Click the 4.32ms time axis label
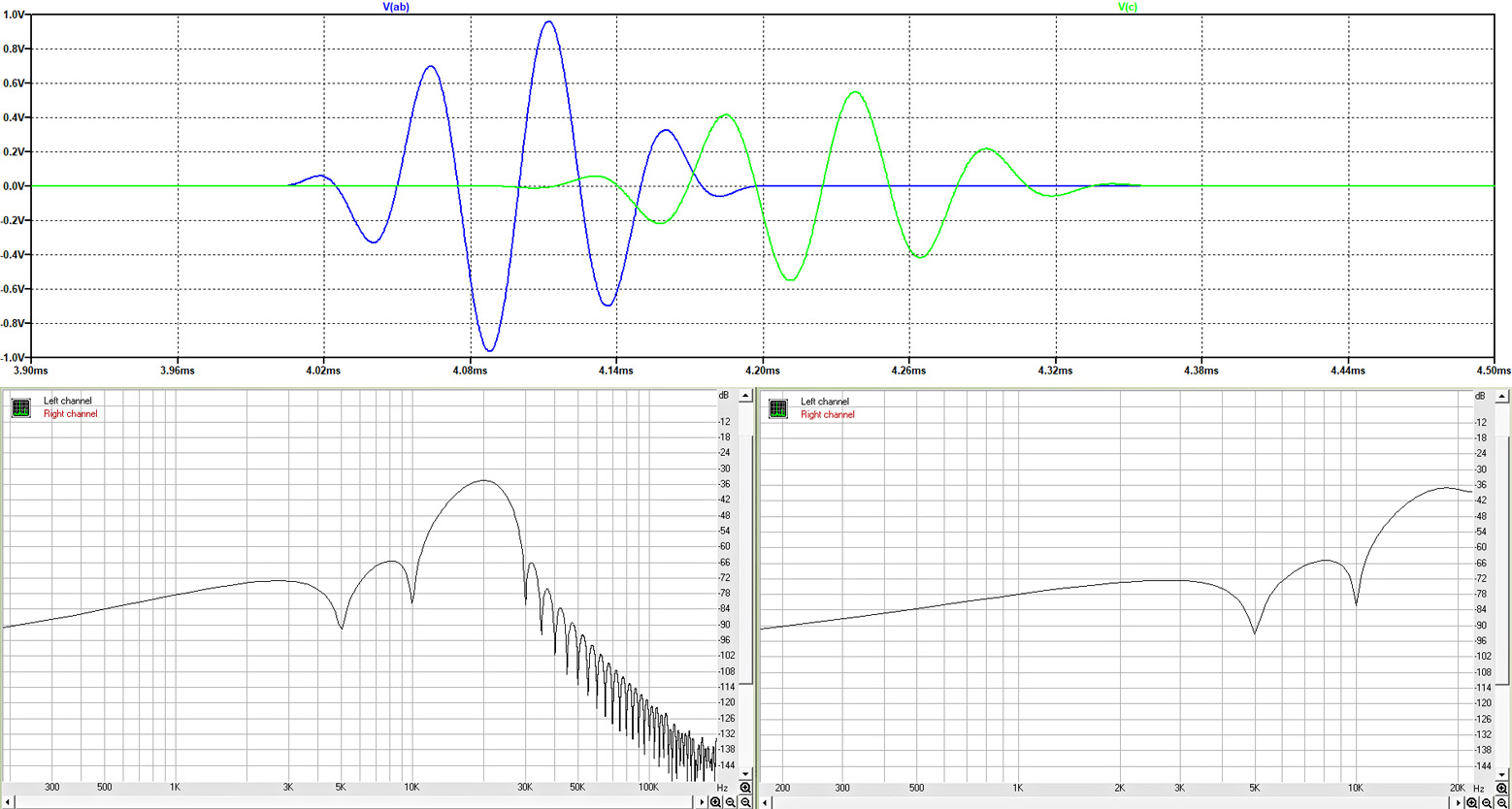Viewport: 1512px width, 809px height. tap(1055, 371)
